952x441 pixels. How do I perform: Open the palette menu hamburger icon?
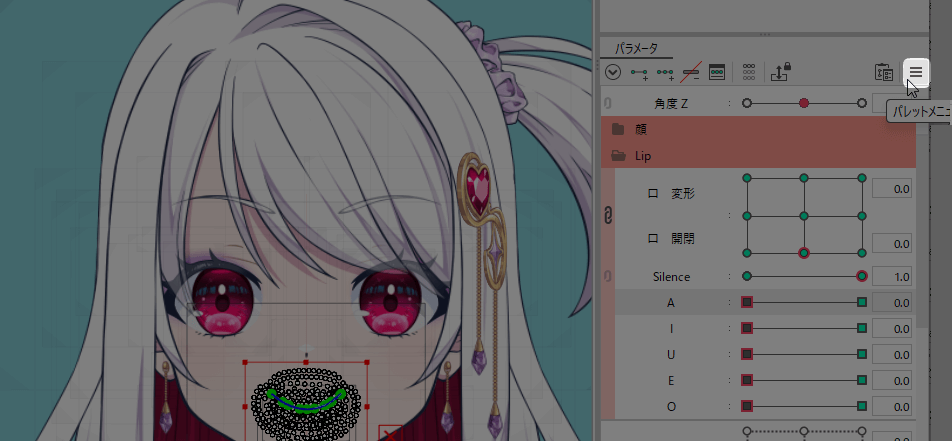[915, 71]
